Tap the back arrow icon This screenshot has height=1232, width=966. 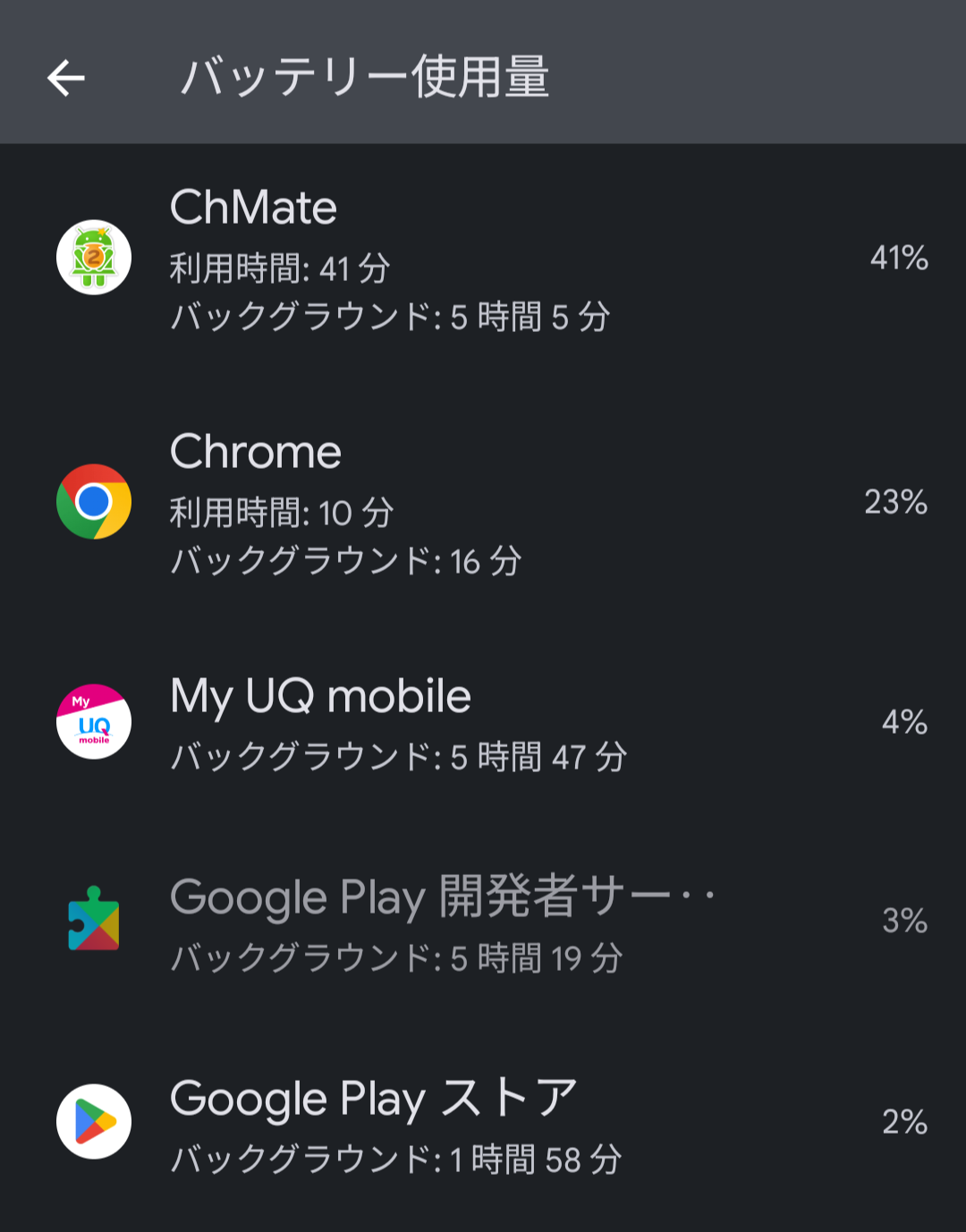[66, 78]
